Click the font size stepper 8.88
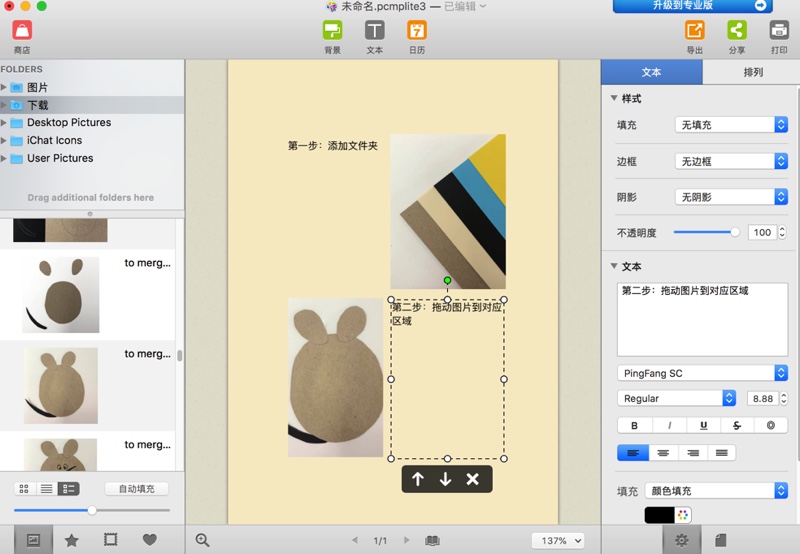The height and width of the screenshot is (554, 800). click(x=784, y=398)
